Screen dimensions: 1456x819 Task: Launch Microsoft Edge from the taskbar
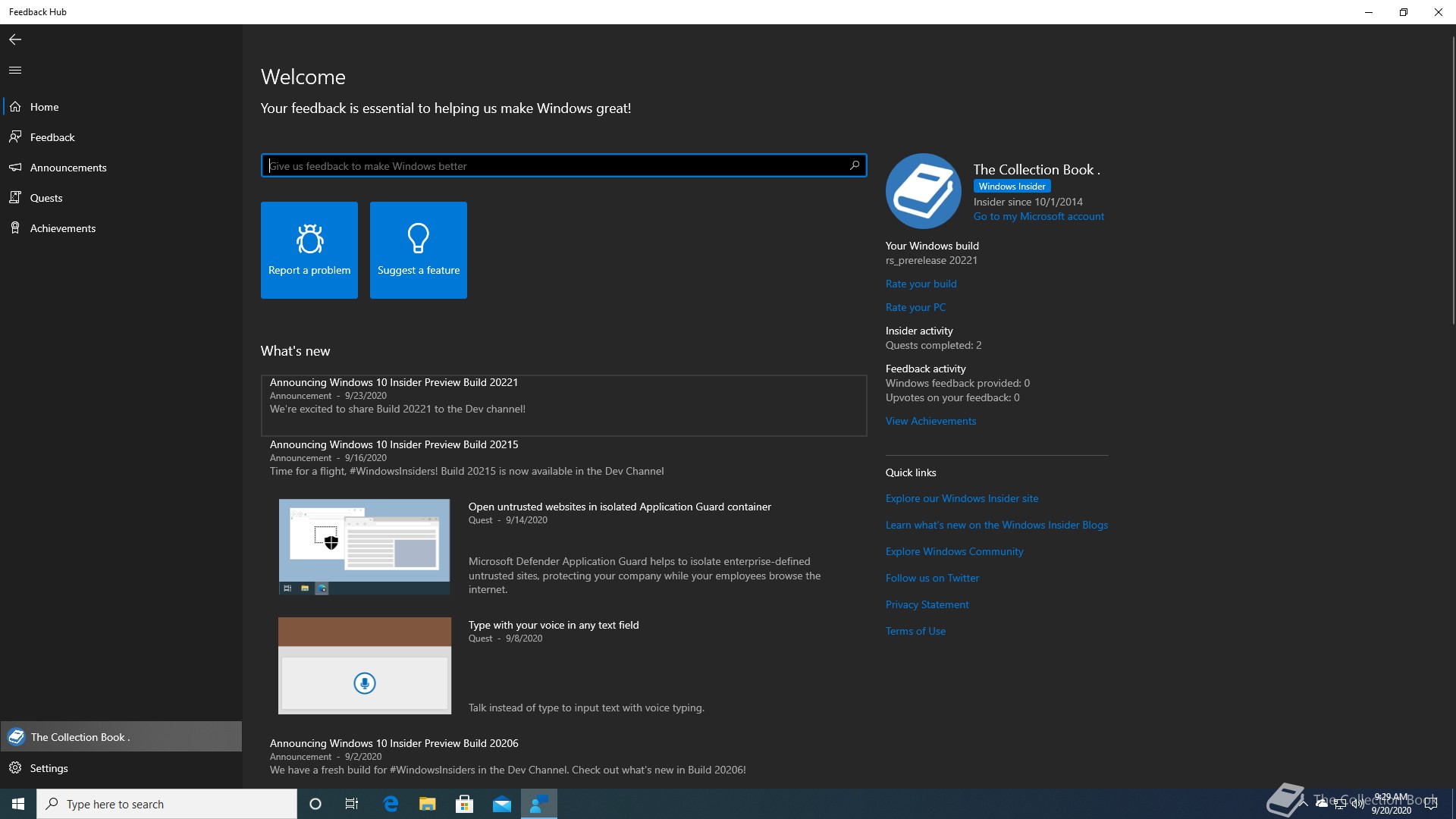[x=391, y=804]
